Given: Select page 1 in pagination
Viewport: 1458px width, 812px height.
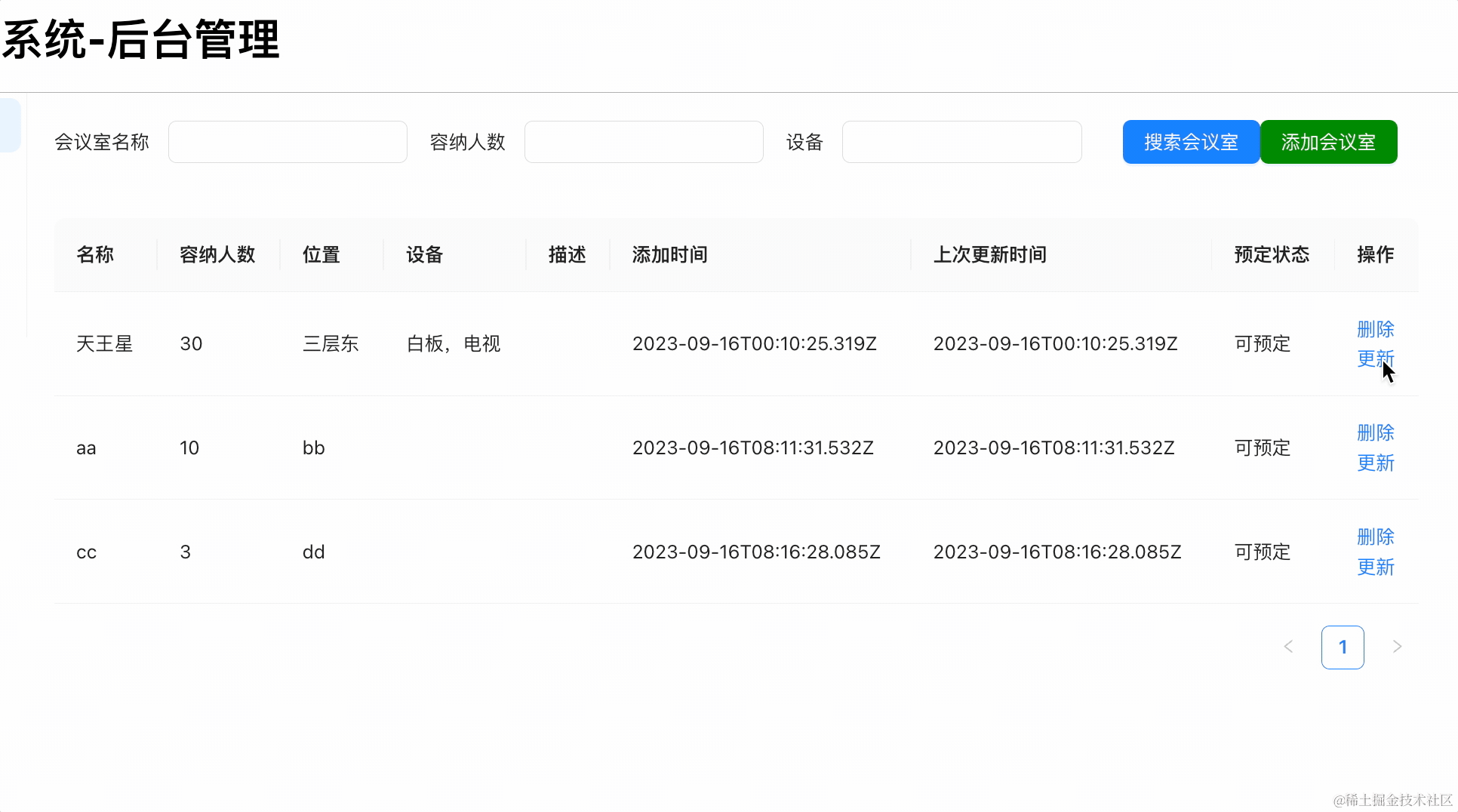Looking at the screenshot, I should [1343, 647].
